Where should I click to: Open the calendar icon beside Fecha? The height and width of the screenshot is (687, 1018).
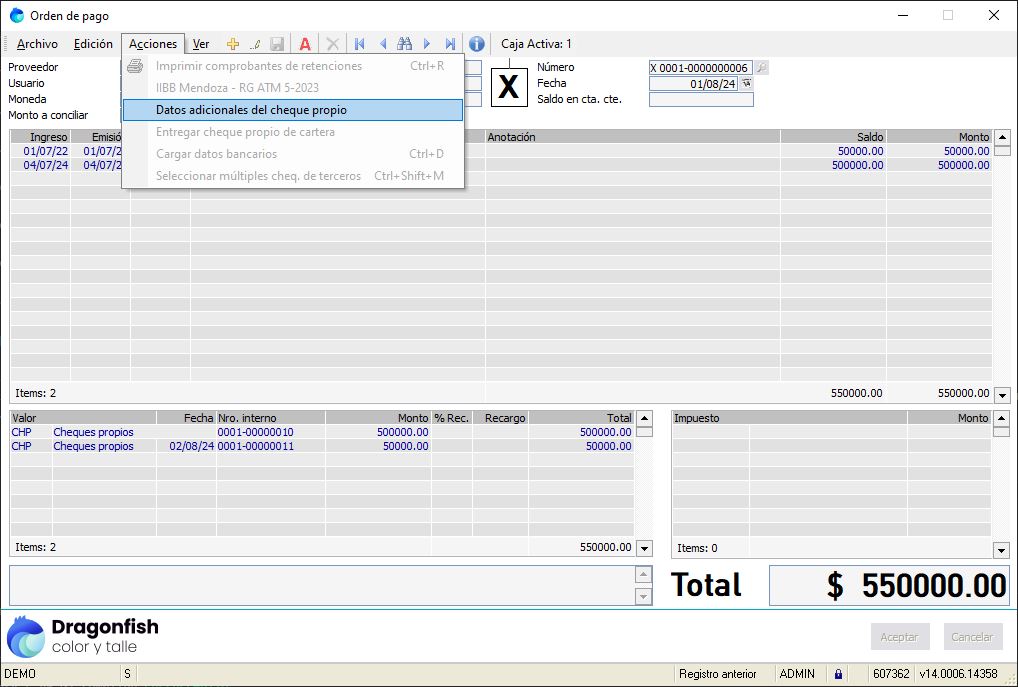[x=747, y=83]
